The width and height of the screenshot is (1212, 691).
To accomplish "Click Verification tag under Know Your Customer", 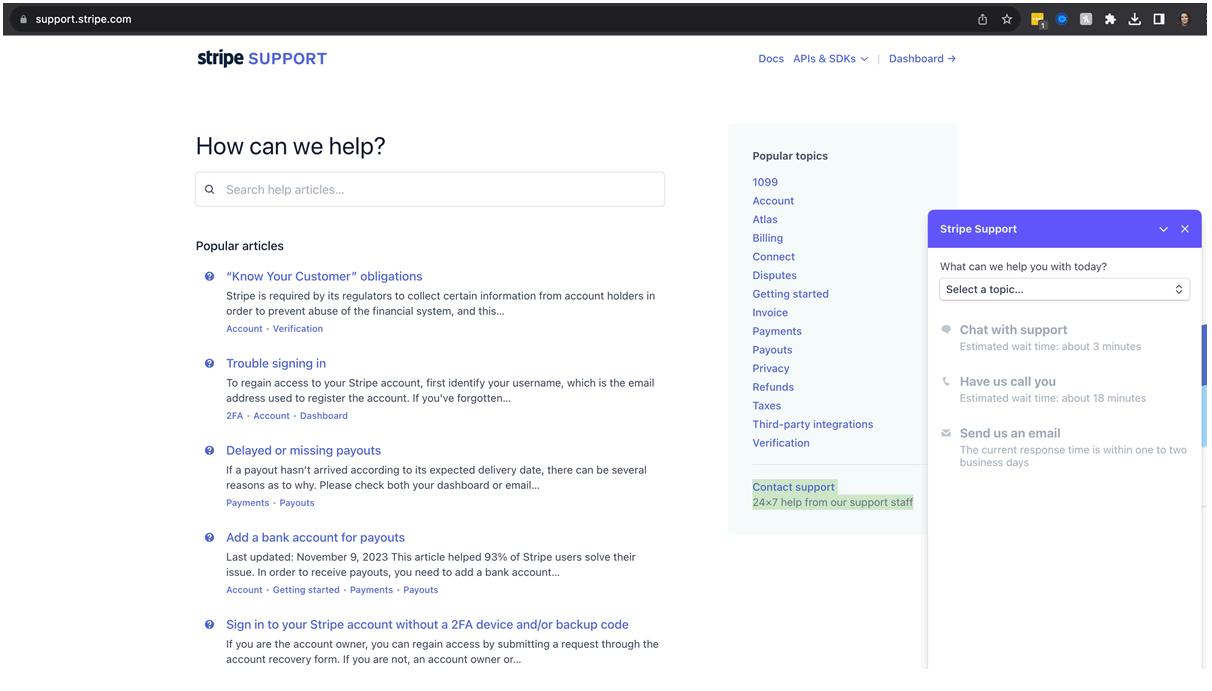I will pos(298,329).
